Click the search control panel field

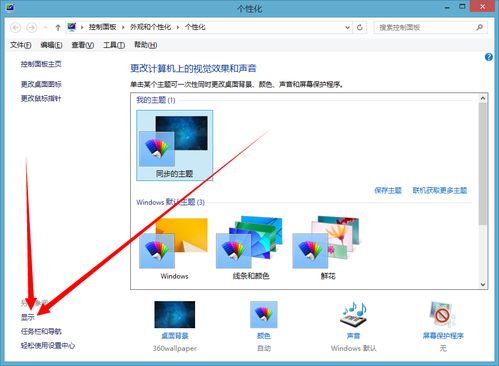pos(431,27)
